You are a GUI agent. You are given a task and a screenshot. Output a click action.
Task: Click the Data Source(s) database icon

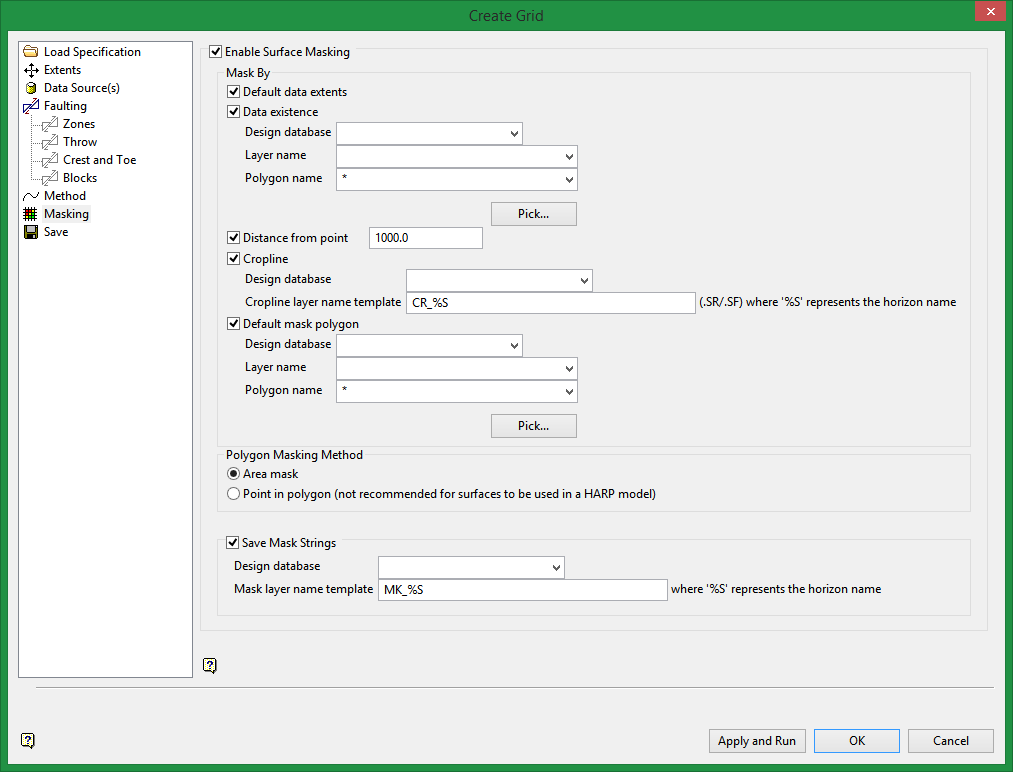coord(32,87)
